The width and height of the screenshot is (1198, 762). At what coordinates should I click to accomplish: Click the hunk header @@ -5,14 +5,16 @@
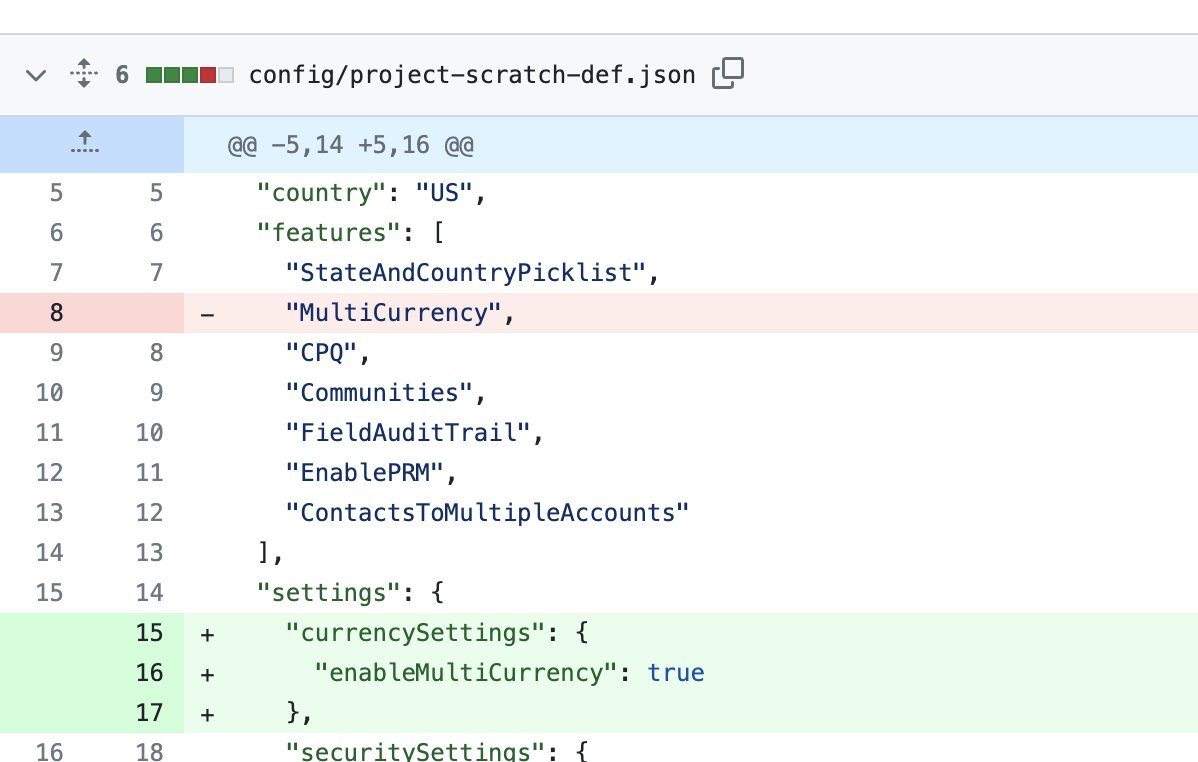pyautogui.click(x=351, y=144)
